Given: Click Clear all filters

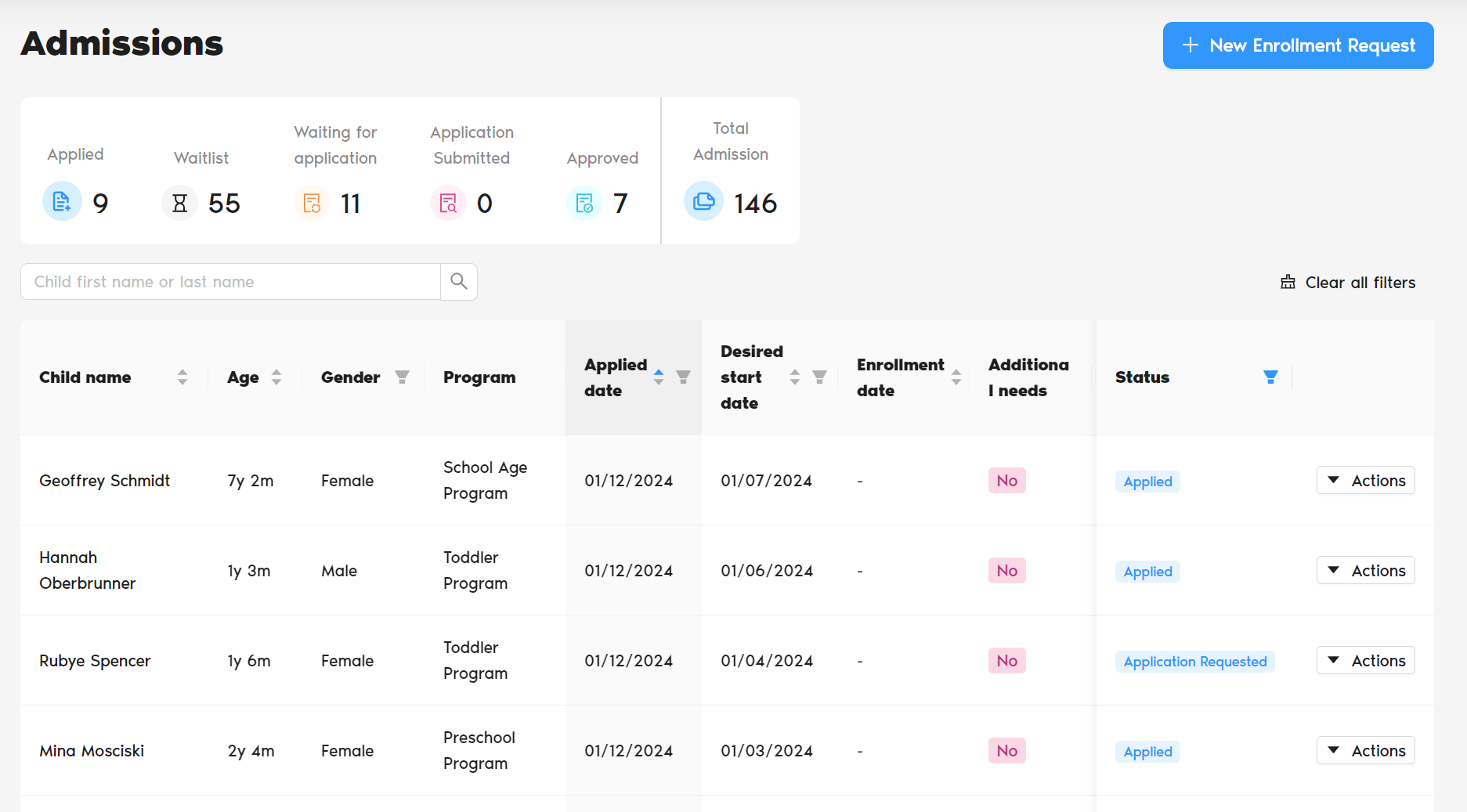Looking at the screenshot, I should point(1347,282).
